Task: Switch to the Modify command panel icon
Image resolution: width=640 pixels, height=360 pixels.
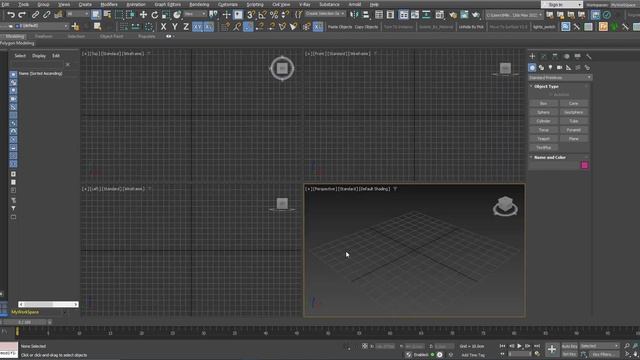Action: click(544, 56)
